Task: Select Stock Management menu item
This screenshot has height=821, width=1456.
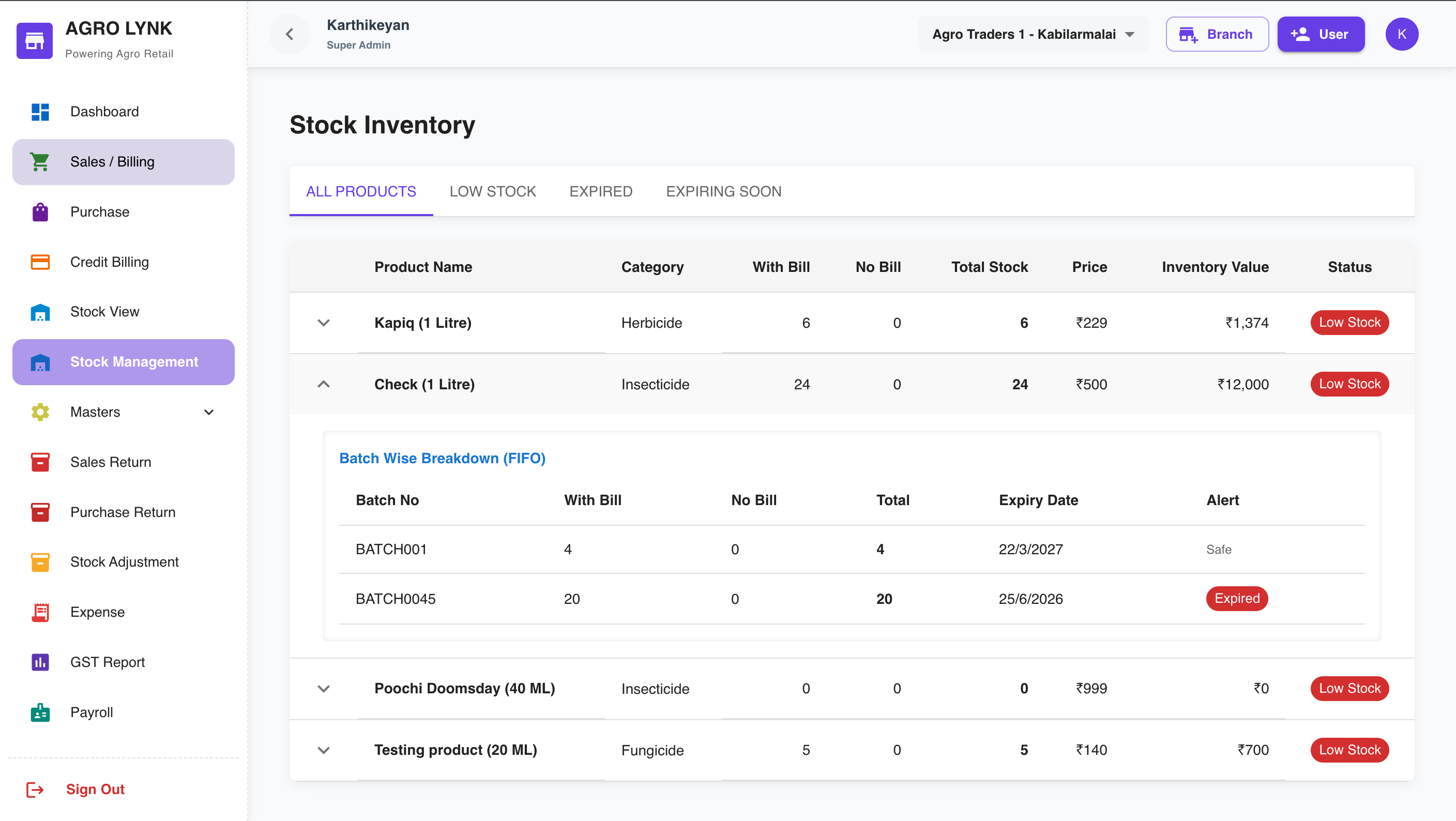Action: click(123, 362)
